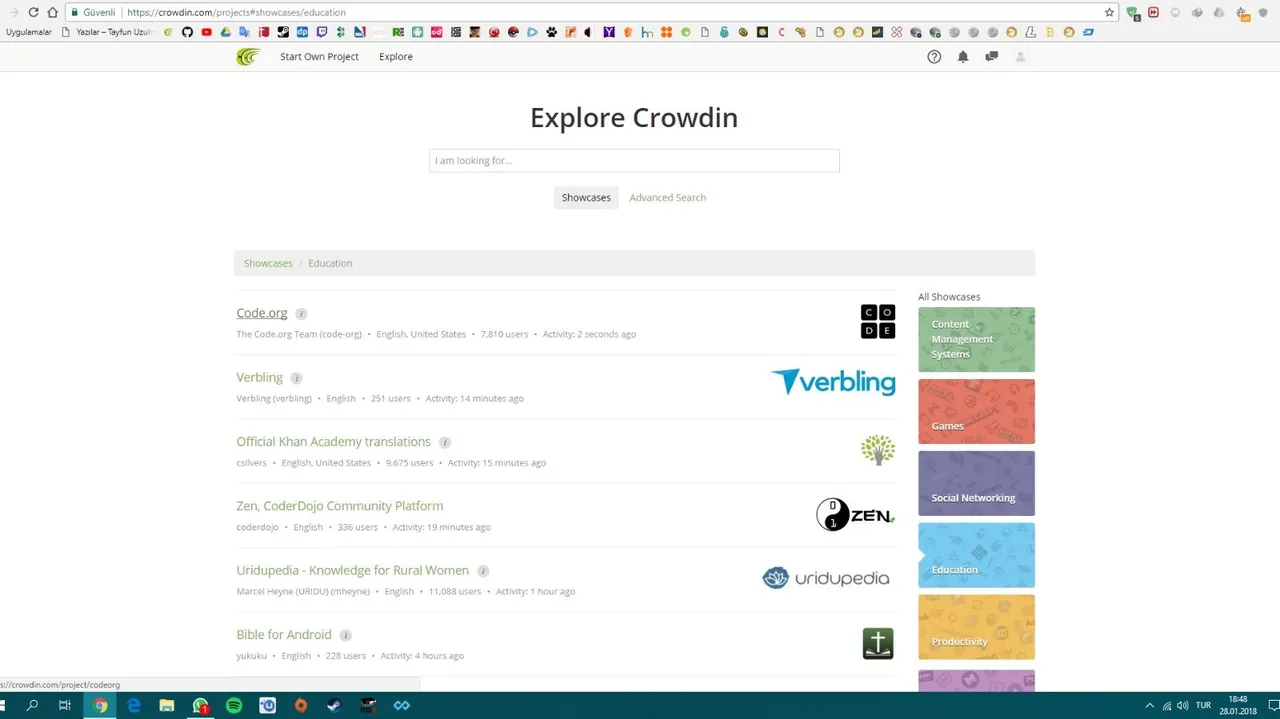
Task: Bookmark this page with the star icon
Action: (x=1109, y=12)
